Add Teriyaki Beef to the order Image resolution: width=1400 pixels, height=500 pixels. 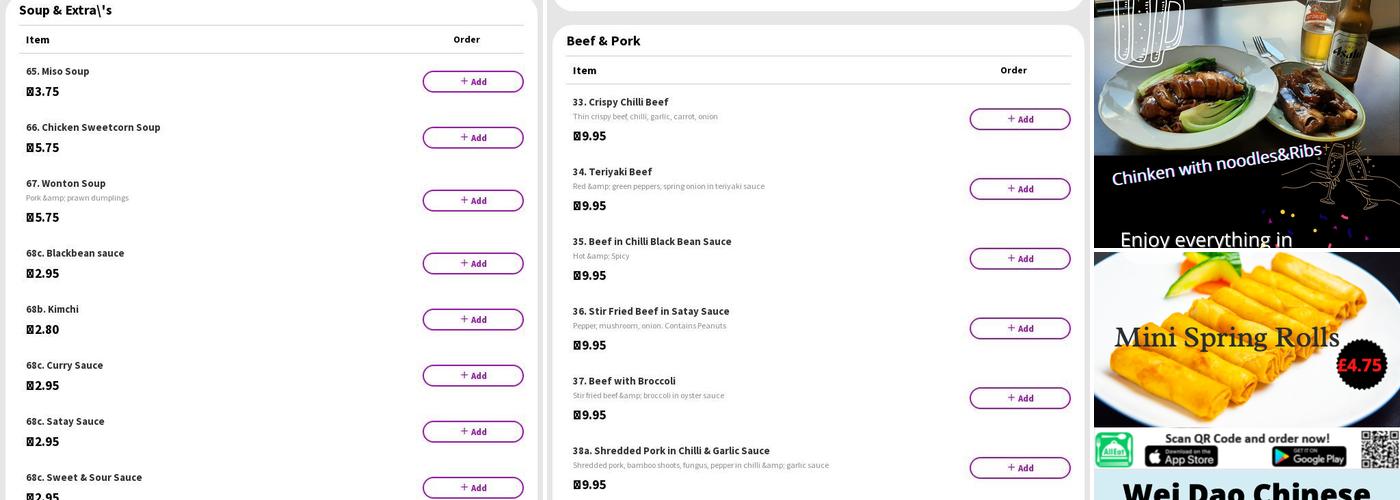click(1019, 189)
